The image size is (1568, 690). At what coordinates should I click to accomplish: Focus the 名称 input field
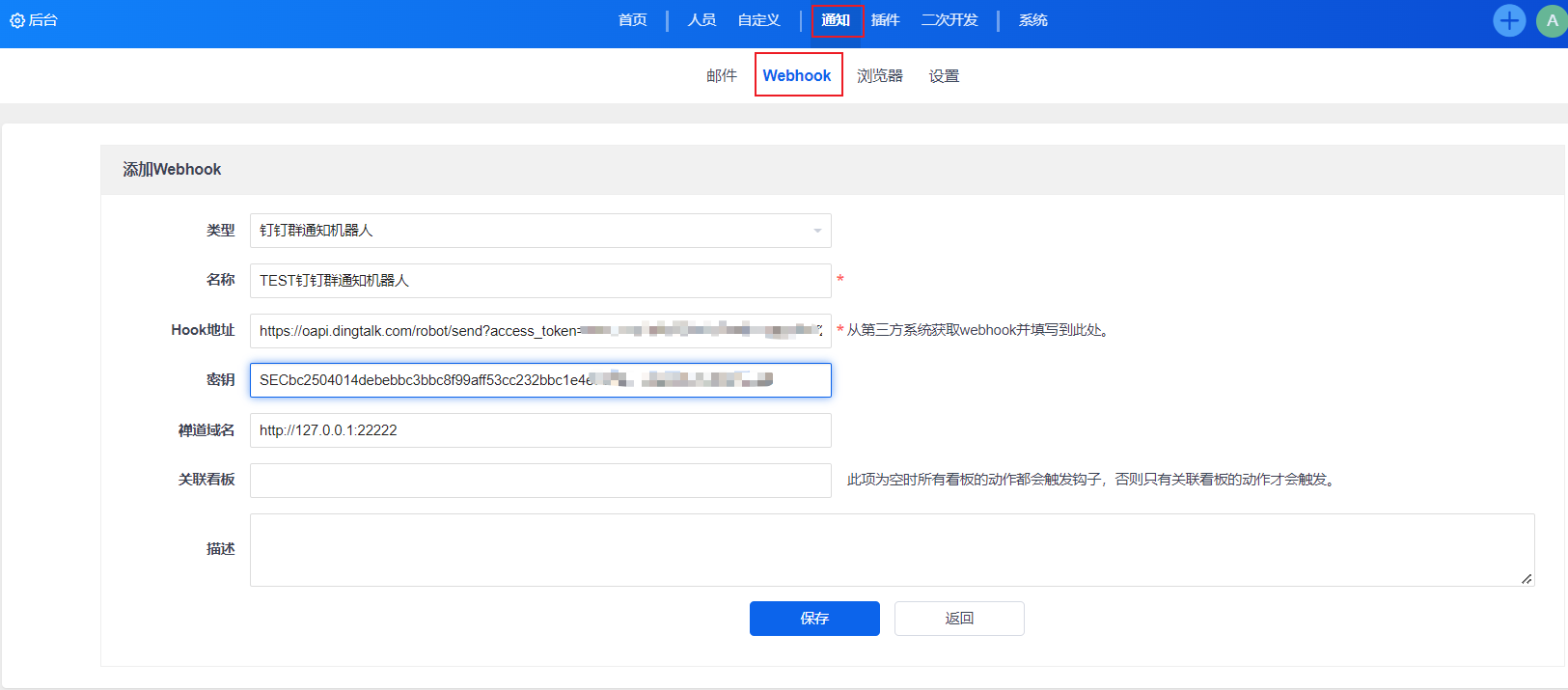[540, 281]
